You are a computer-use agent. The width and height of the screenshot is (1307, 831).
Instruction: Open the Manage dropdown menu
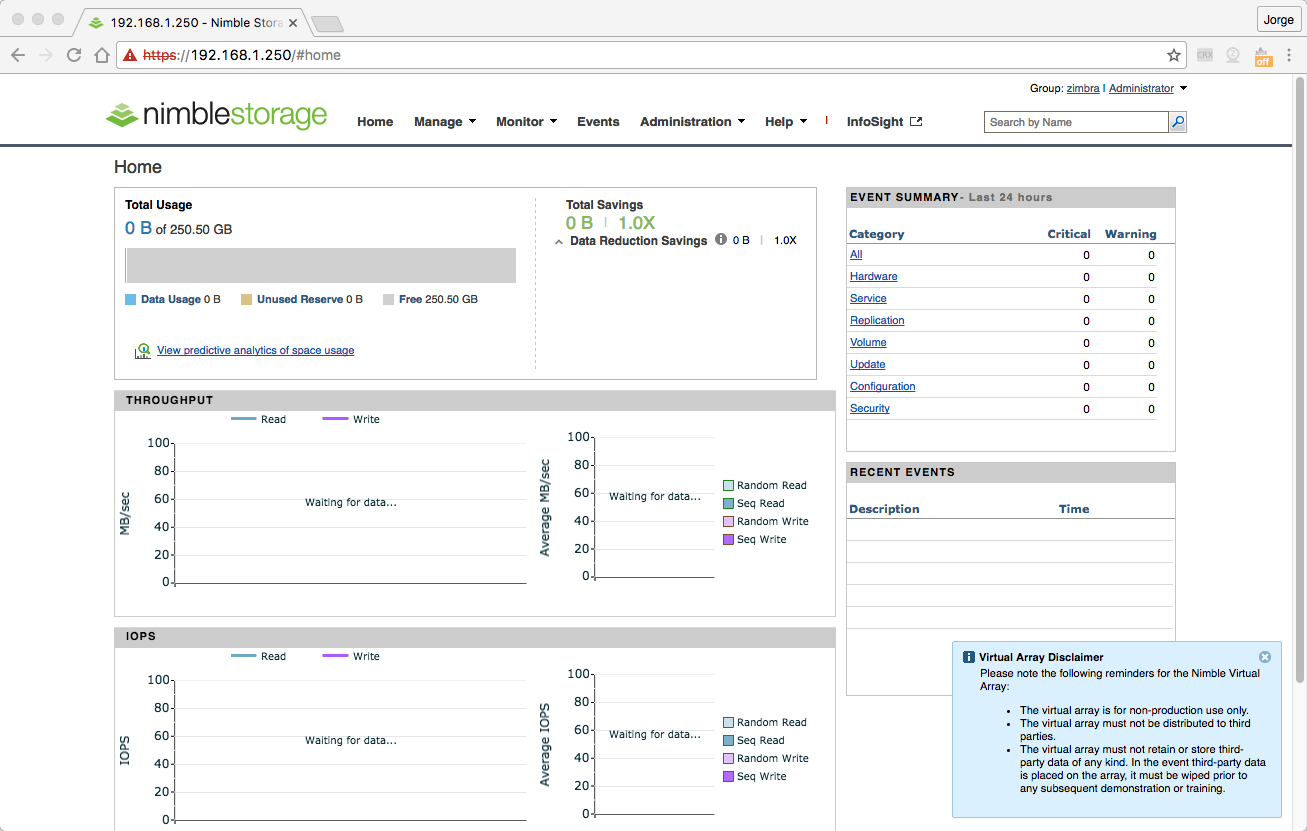click(x=445, y=122)
